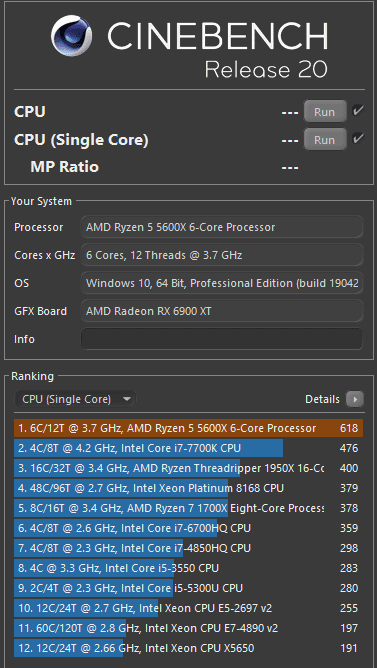Select the Ryzen 5 5600X ranking entry

(188, 428)
